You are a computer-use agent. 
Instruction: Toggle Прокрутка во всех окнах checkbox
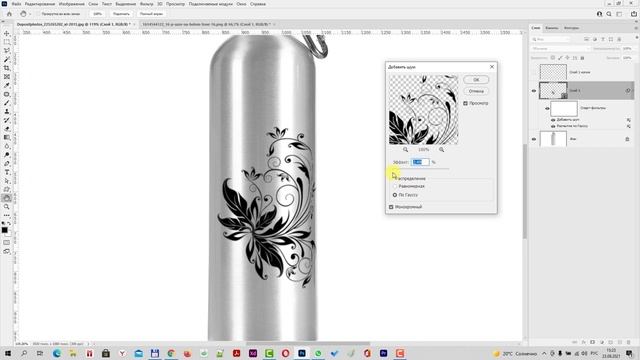[x=39, y=14]
